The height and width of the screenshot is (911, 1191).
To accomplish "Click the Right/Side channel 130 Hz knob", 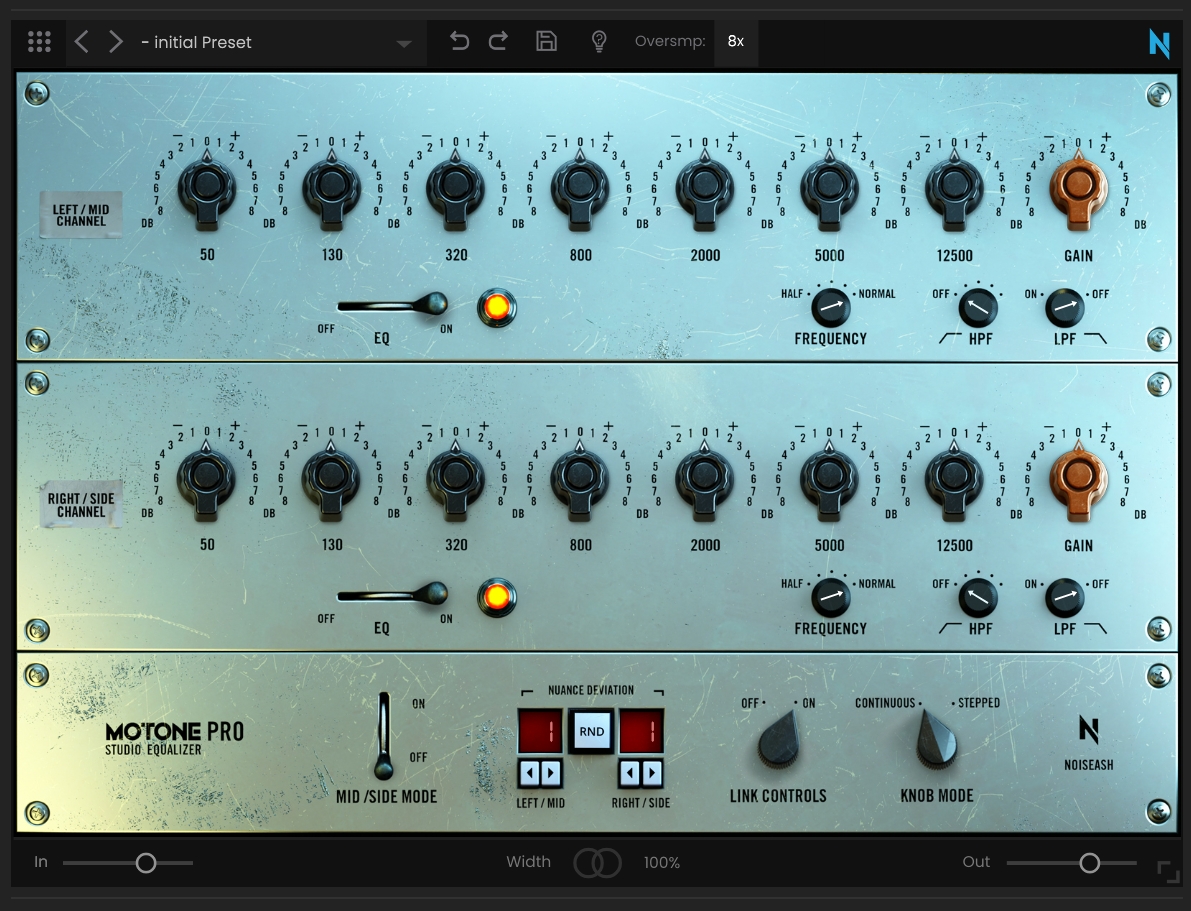I will [x=331, y=479].
